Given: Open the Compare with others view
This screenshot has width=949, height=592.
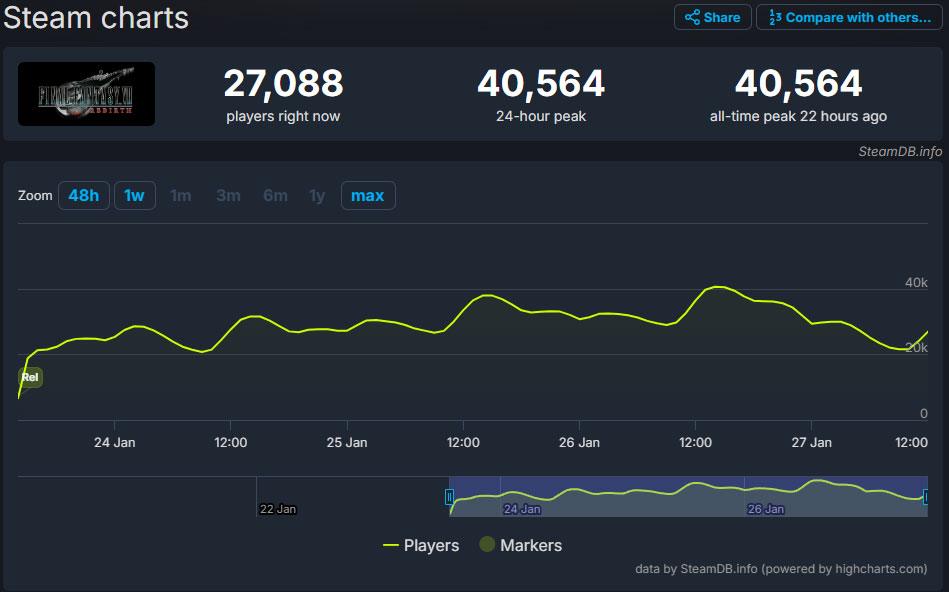Looking at the screenshot, I should tap(848, 17).
